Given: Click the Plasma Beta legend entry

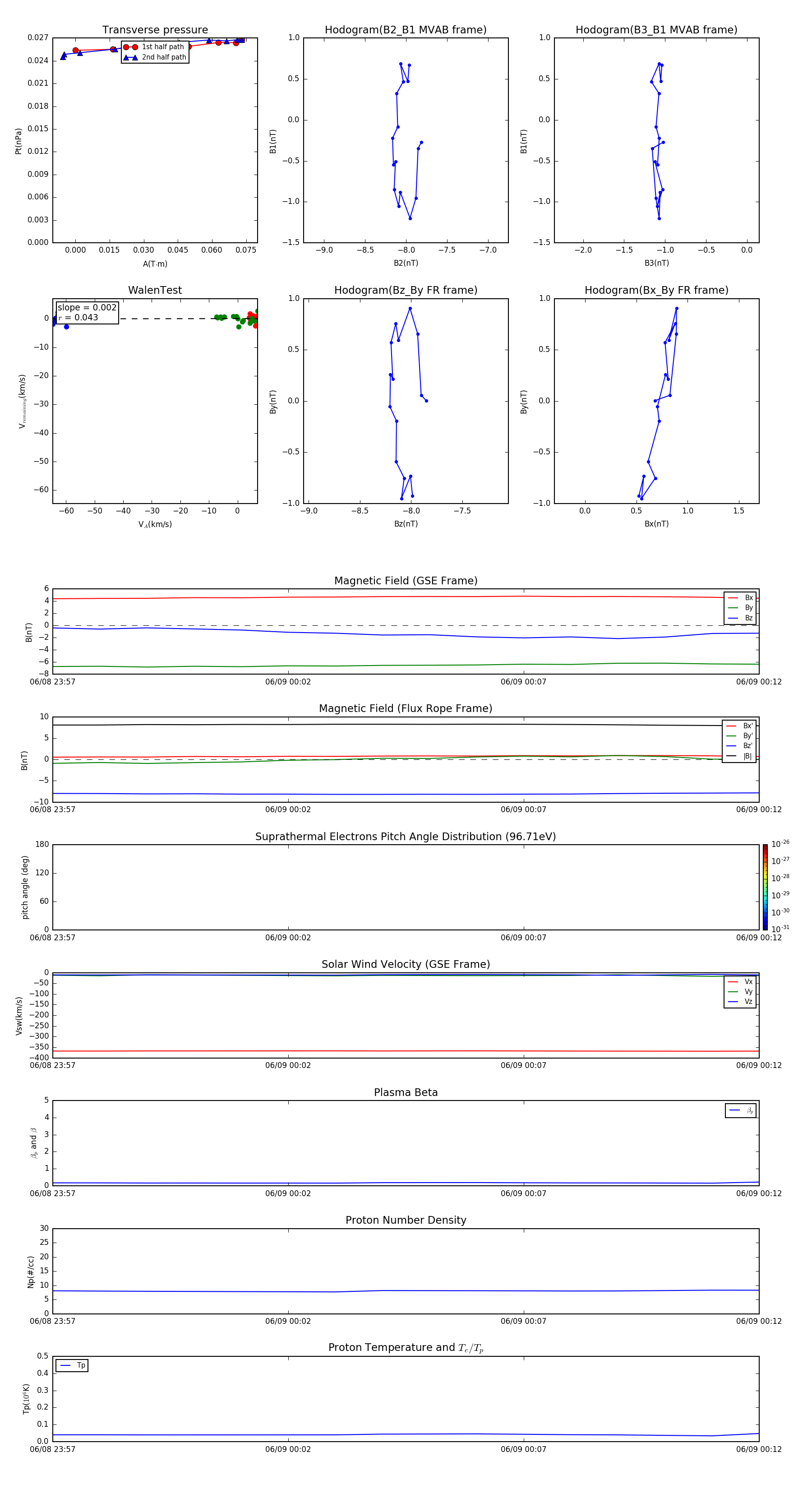Looking at the screenshot, I should 741,1110.
